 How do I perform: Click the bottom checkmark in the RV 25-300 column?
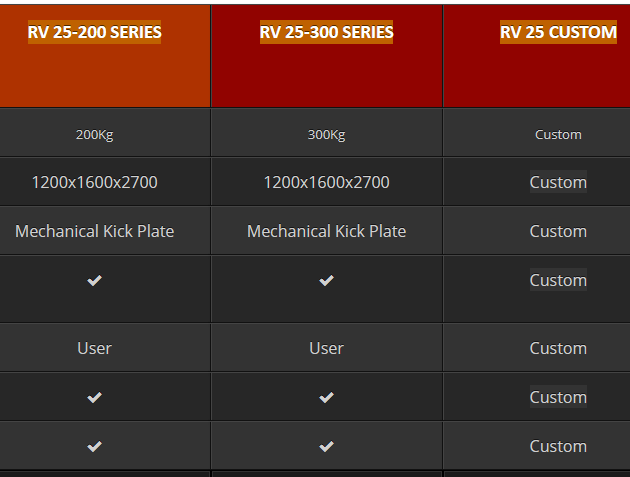point(326,447)
